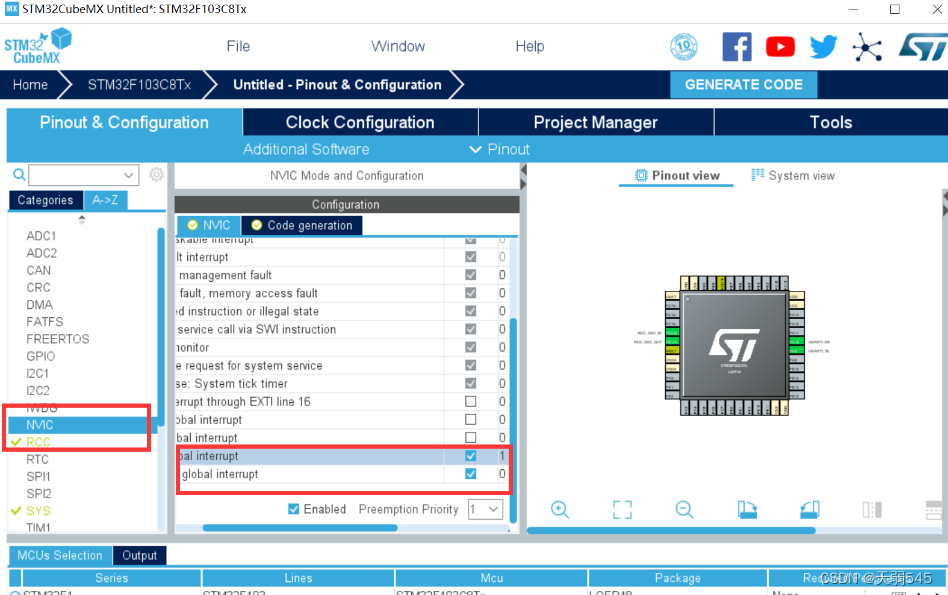
Task: Select the Categories tab
Action: (x=45, y=200)
